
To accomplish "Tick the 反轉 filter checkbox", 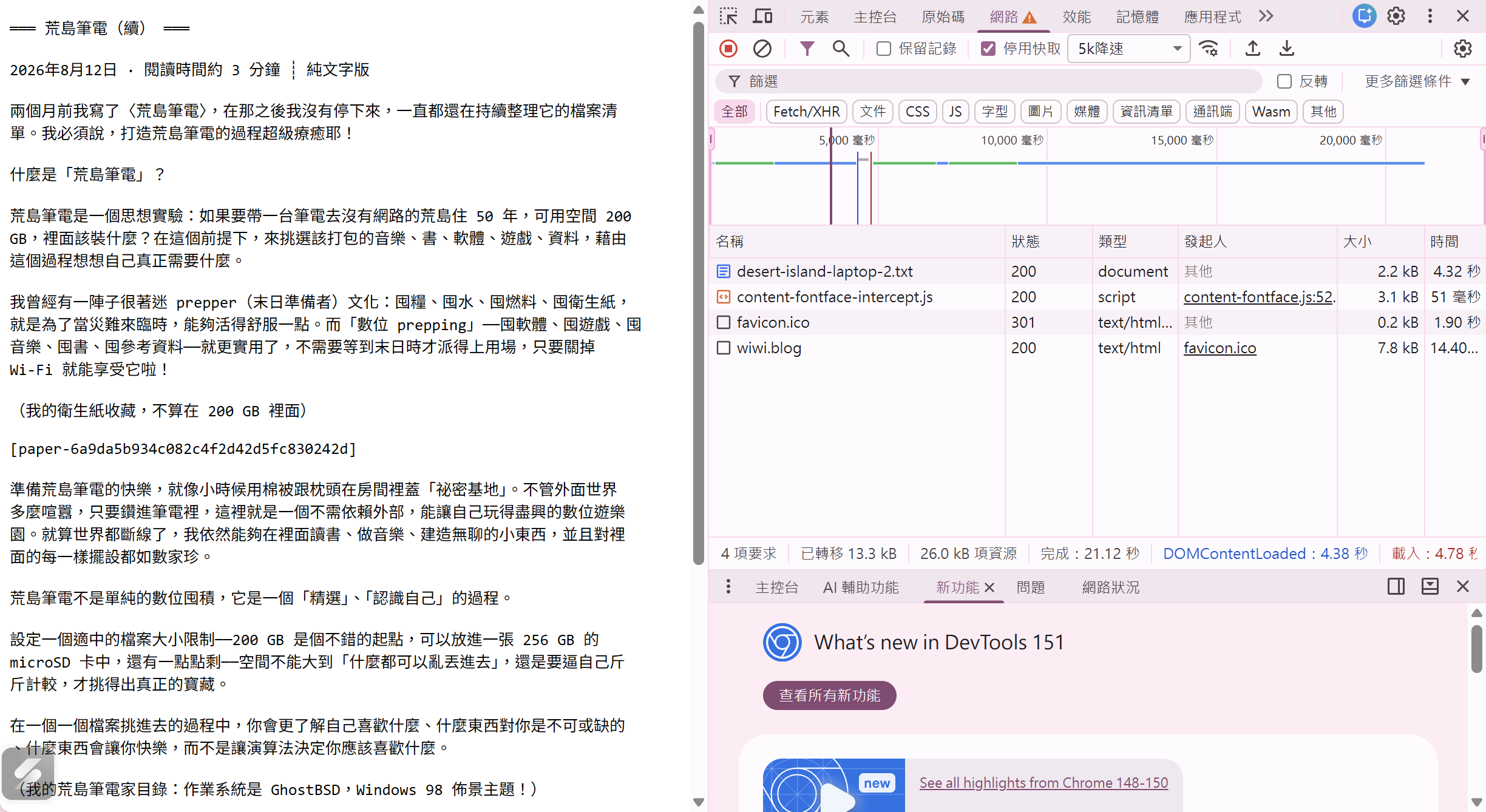I will (1284, 81).
